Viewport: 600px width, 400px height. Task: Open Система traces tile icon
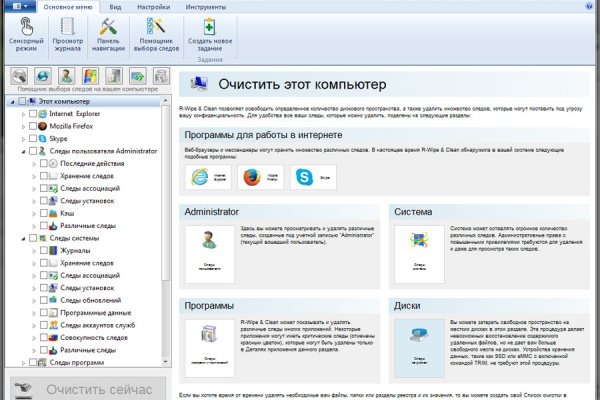(419, 254)
